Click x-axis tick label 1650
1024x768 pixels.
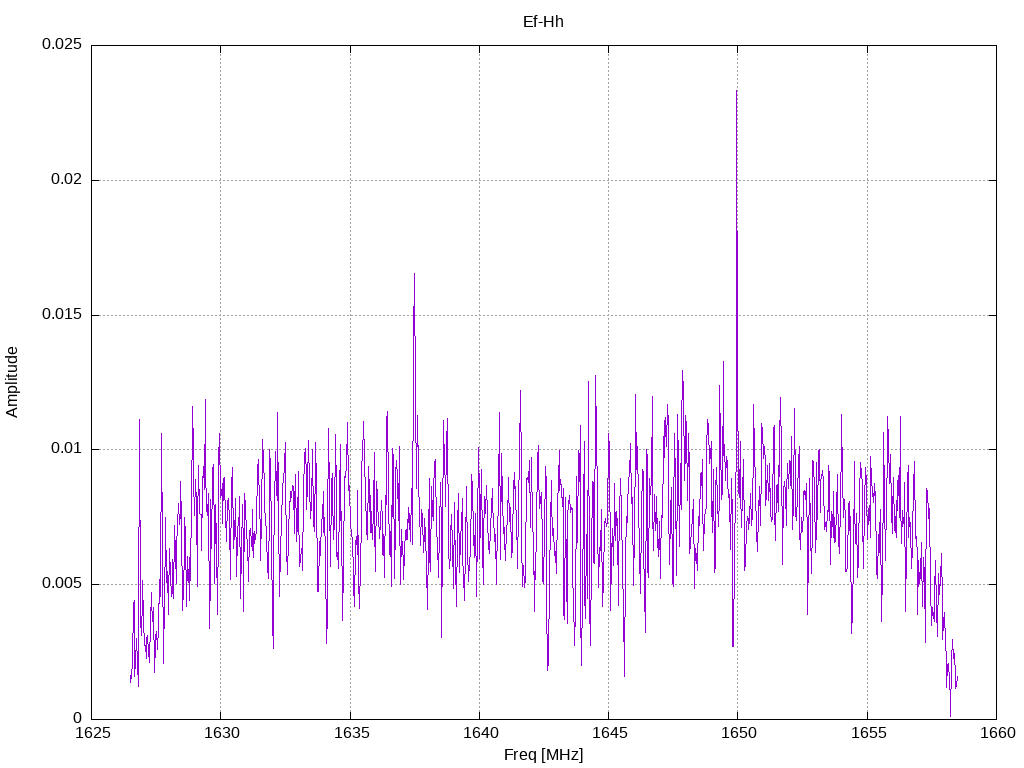pos(739,733)
